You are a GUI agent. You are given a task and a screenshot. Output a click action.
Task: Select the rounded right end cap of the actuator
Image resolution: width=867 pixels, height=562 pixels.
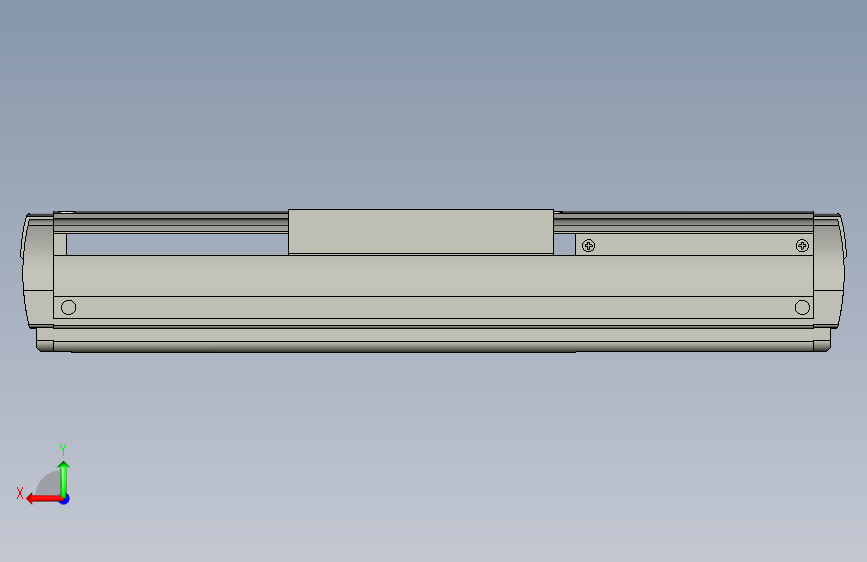(829, 271)
